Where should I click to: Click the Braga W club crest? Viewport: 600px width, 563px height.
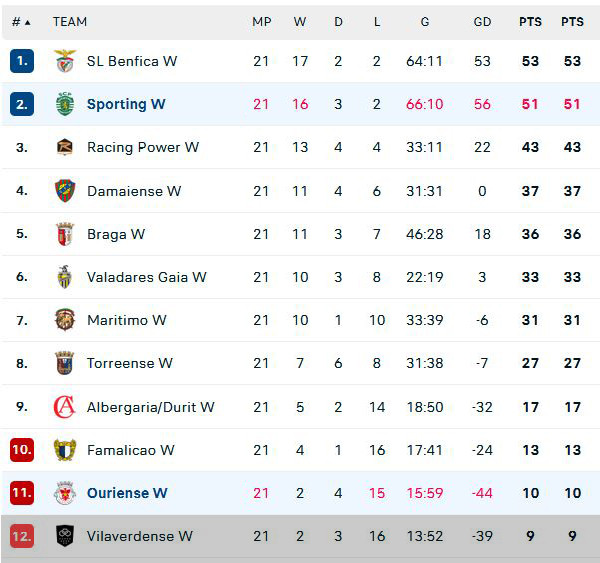65,234
